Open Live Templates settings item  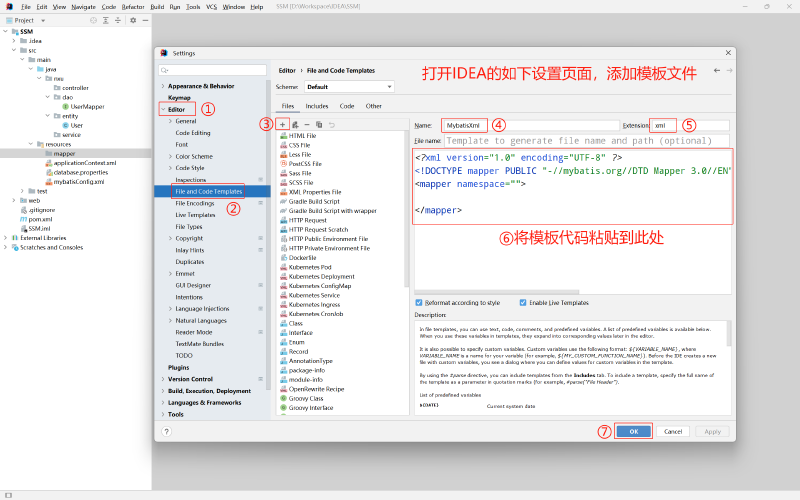(x=195, y=215)
